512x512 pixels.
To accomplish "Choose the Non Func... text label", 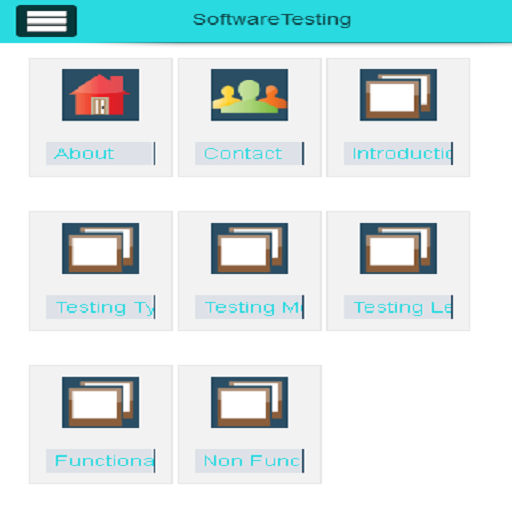I will tap(250, 461).
